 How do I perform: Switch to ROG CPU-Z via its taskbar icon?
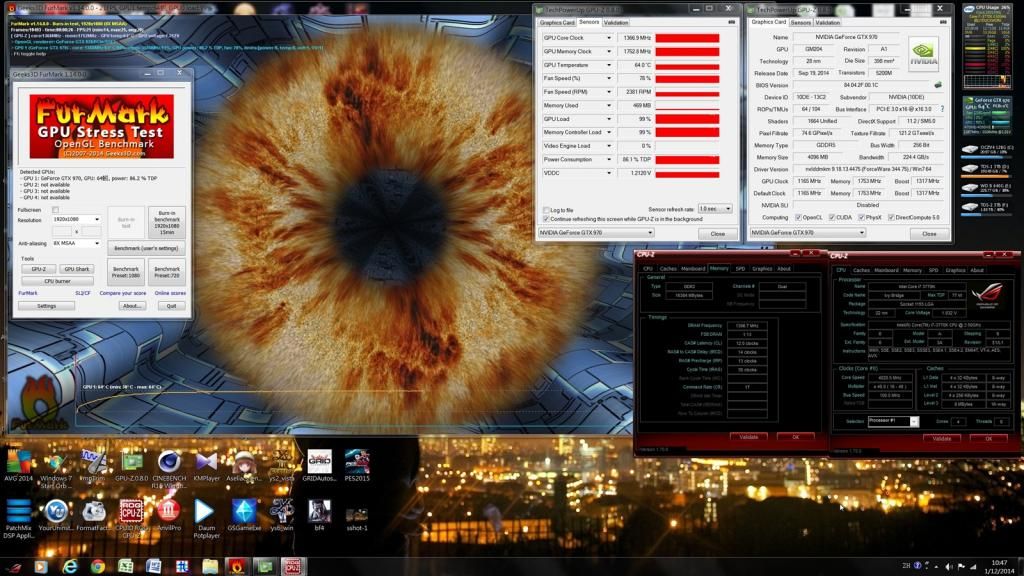point(292,566)
